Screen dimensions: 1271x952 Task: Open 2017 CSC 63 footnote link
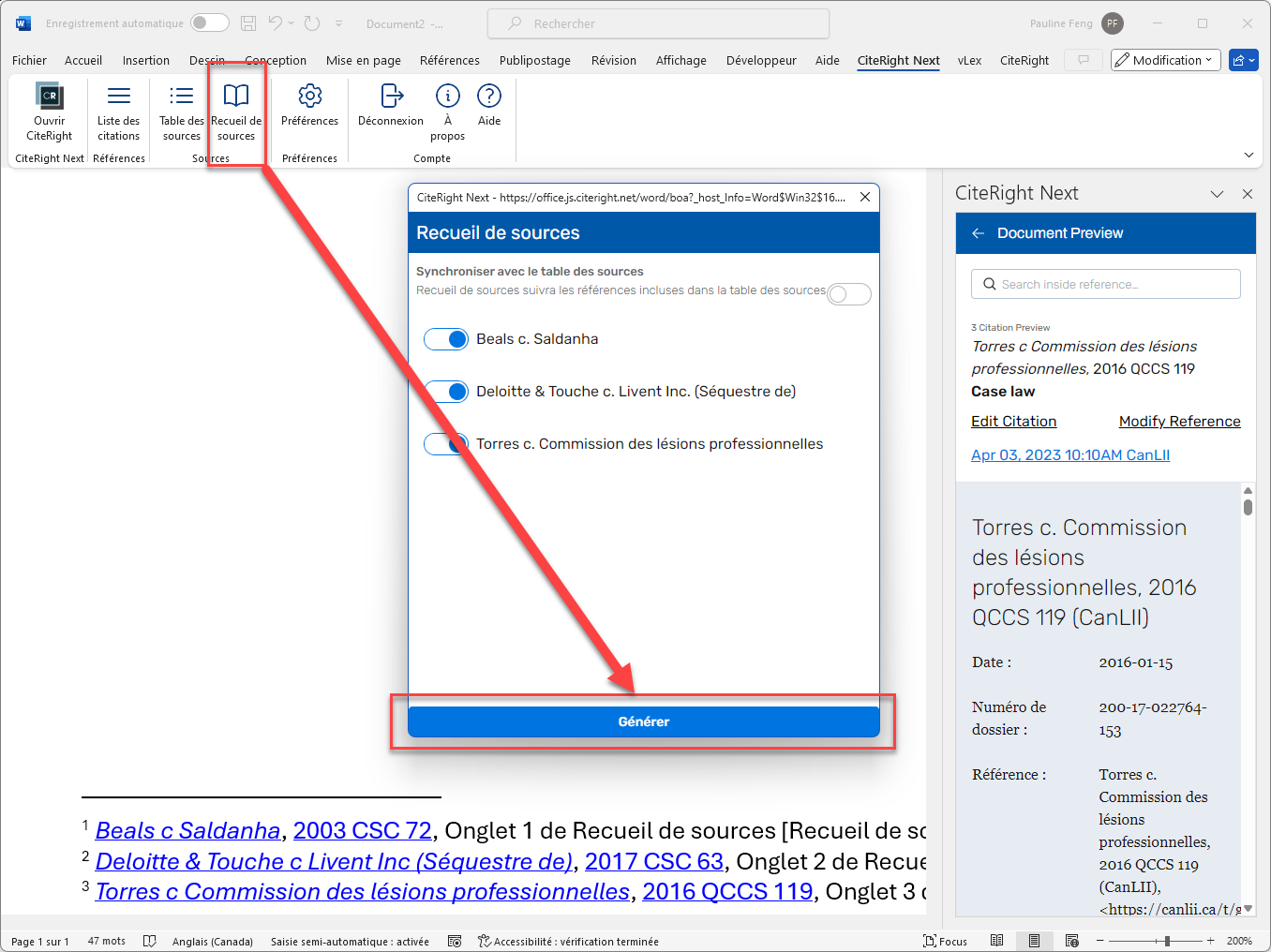pos(654,861)
